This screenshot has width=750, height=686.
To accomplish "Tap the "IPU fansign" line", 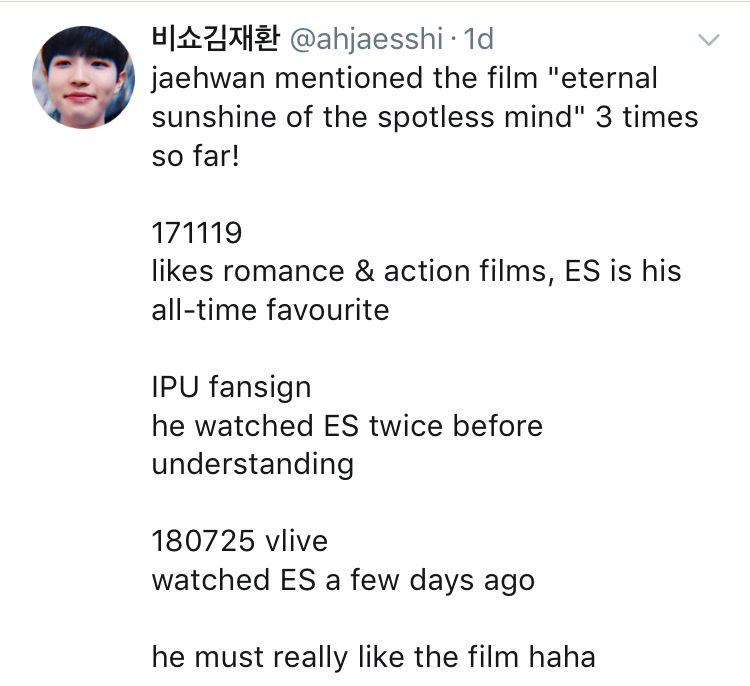I will [231, 387].
